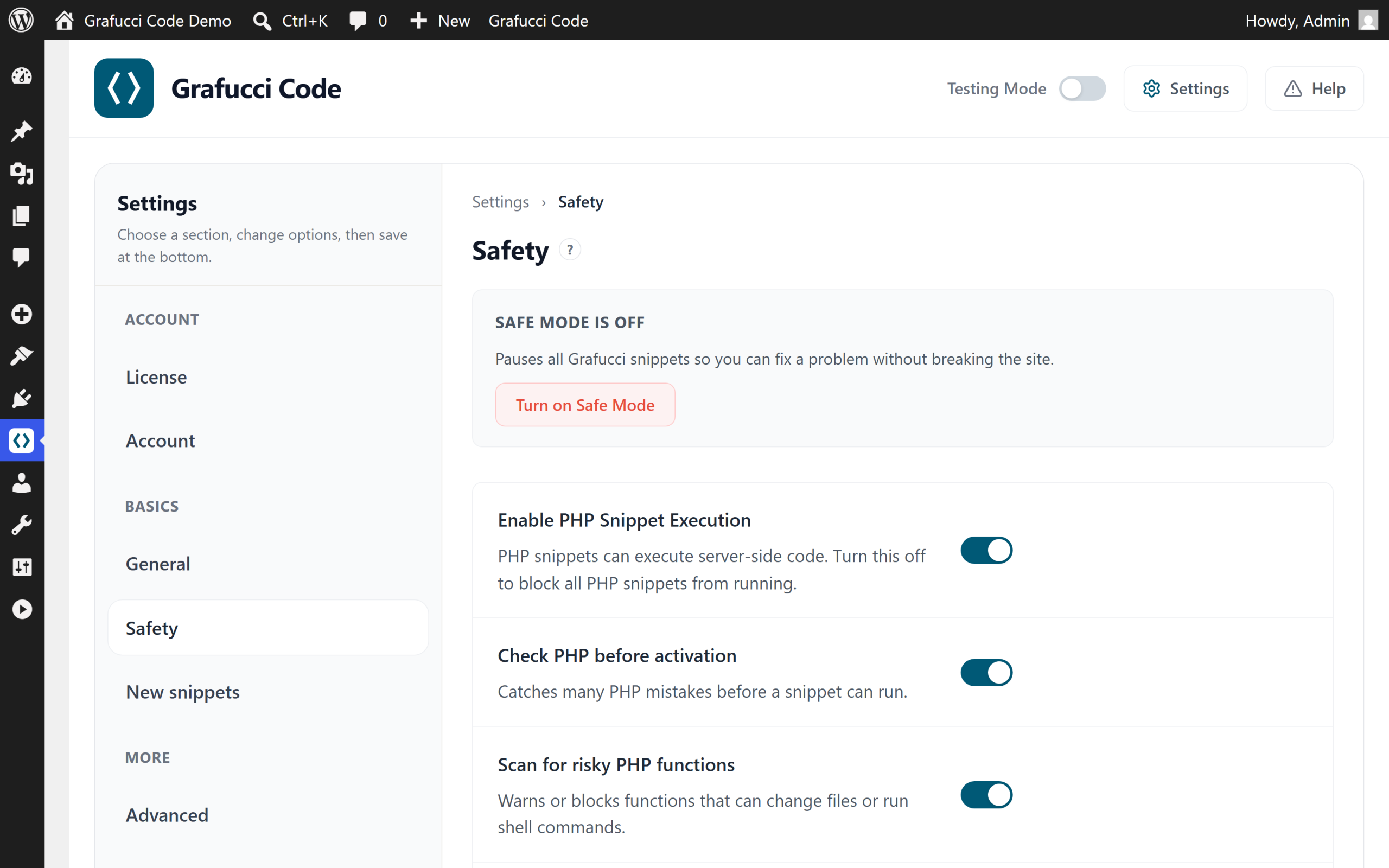Image resolution: width=1389 pixels, height=868 pixels.
Task: Click the Ctrl+K shortcut label
Action: [305, 21]
